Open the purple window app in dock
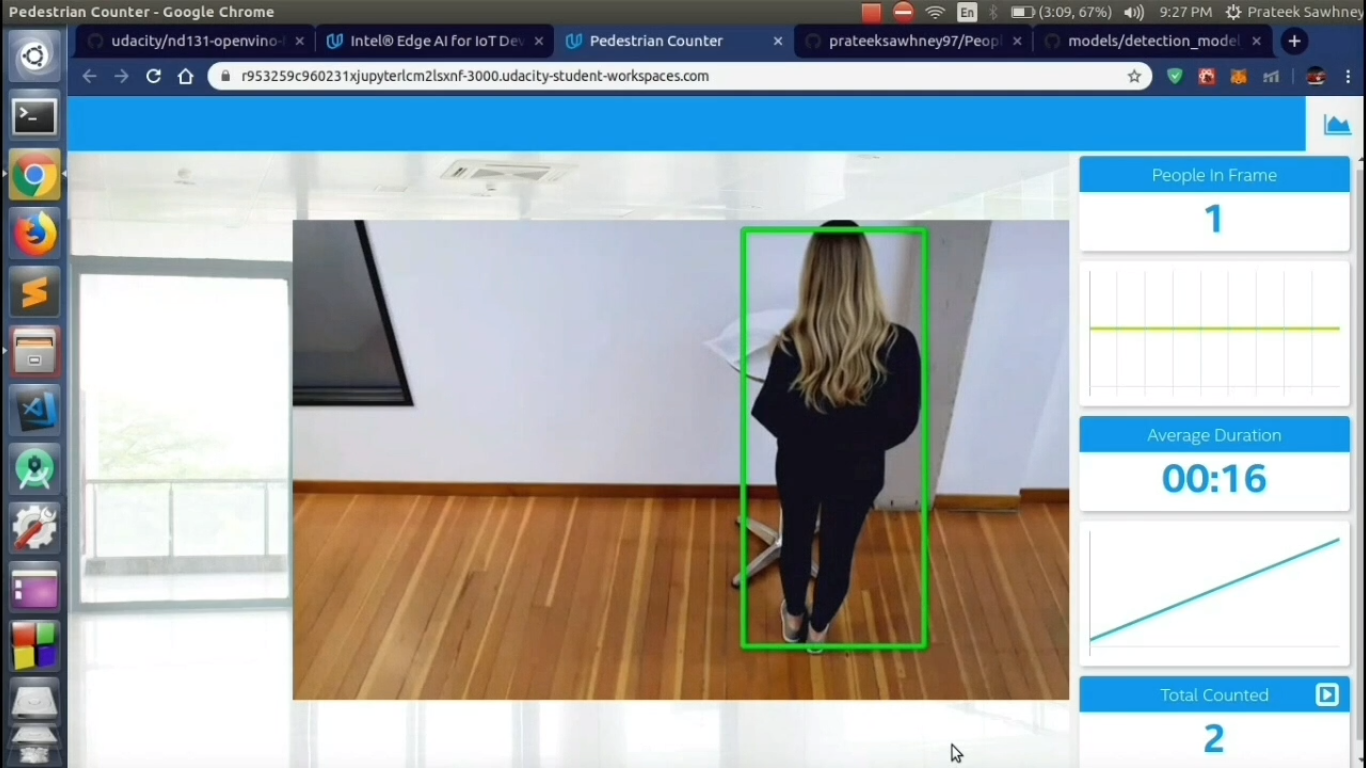 pos(34,587)
